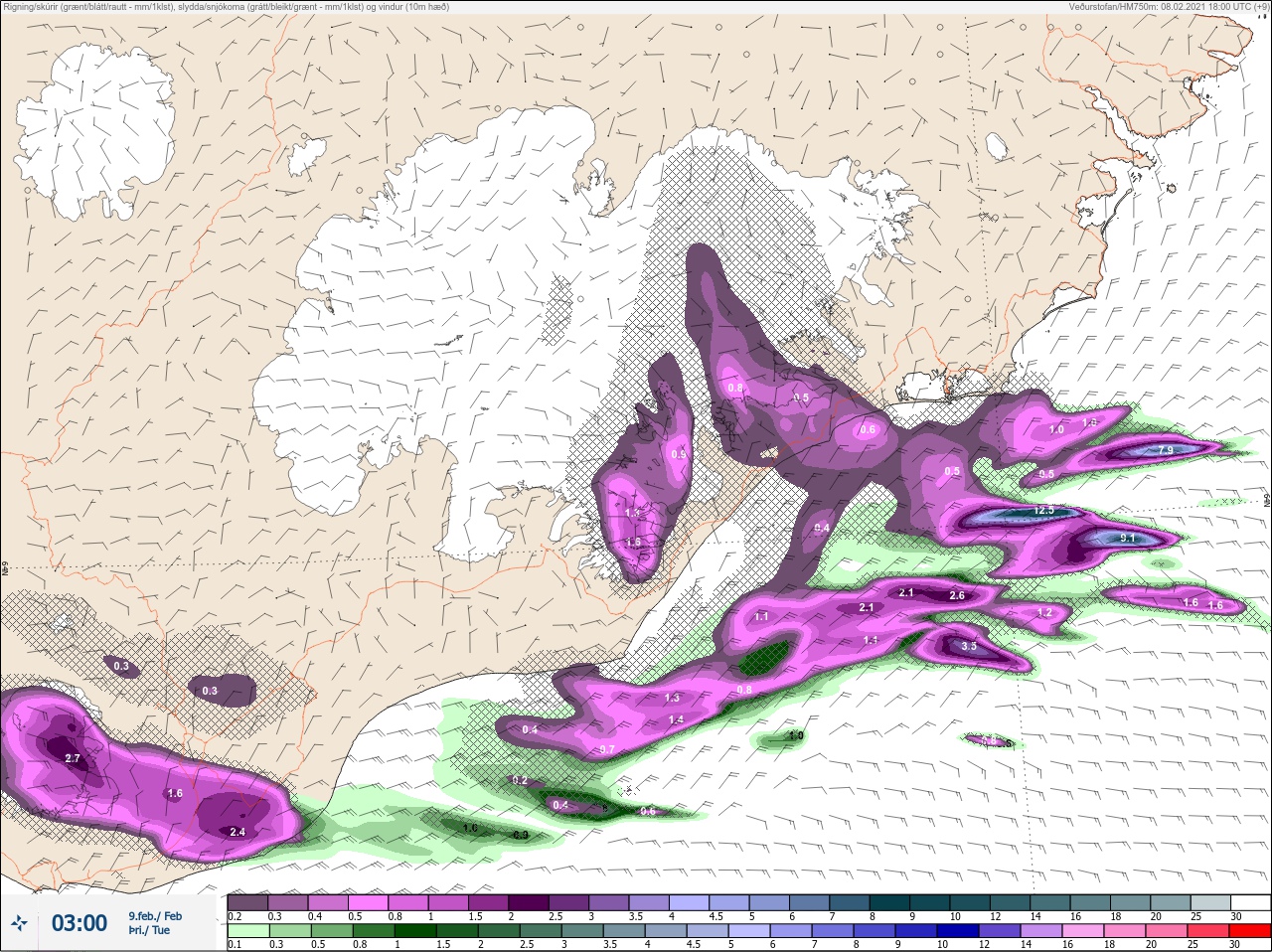
Task: Click the white 30 swatch in the upper legend
Action: [1250, 901]
